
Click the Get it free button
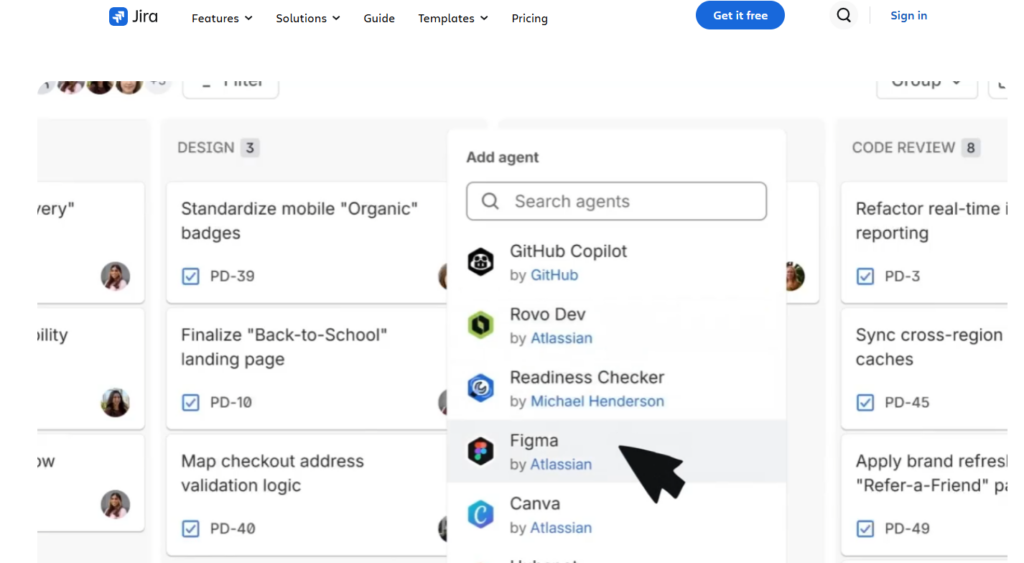click(740, 15)
